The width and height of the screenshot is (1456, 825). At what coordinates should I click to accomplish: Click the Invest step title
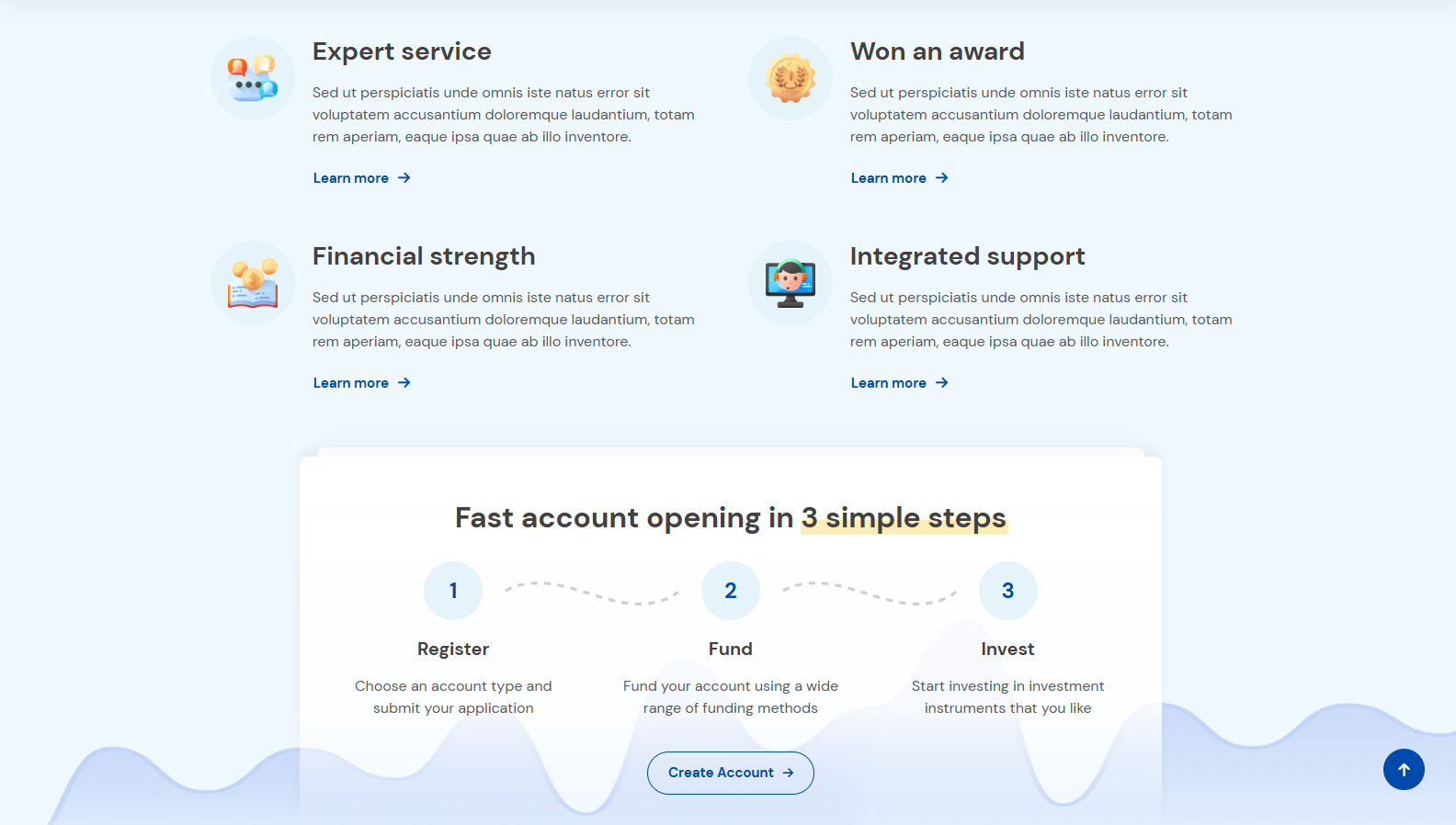point(1007,650)
